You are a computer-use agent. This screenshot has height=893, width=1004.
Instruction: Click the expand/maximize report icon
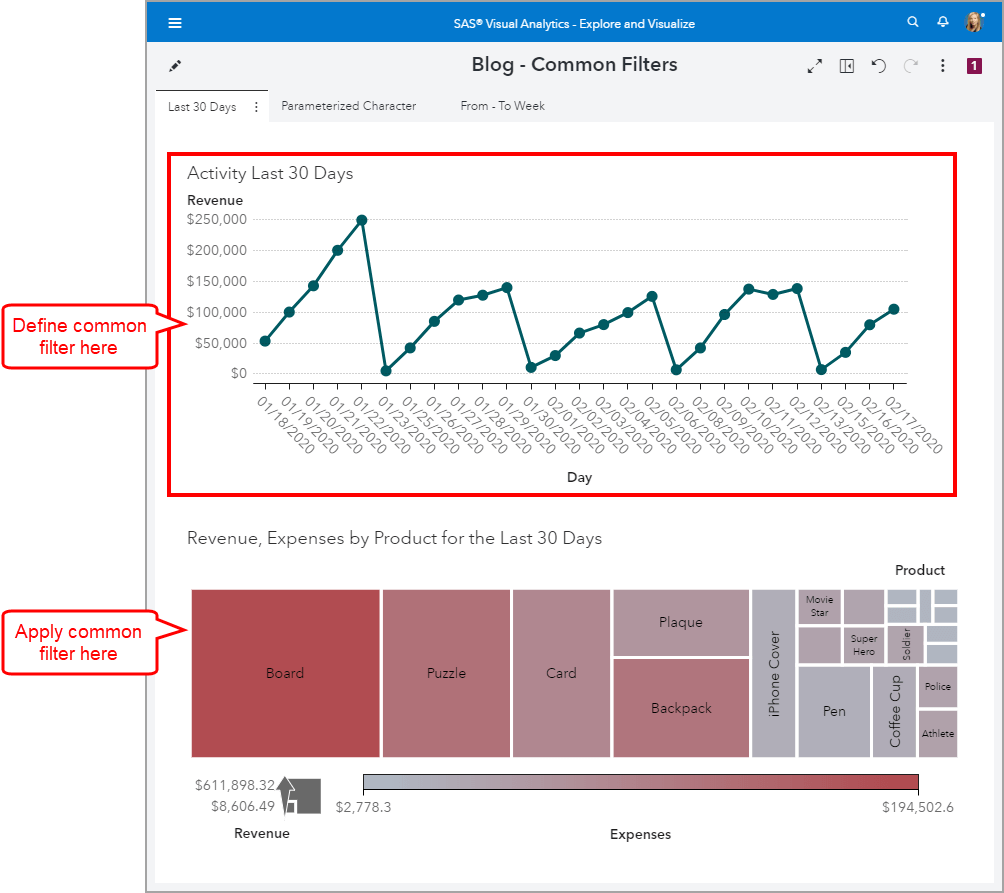[815, 64]
